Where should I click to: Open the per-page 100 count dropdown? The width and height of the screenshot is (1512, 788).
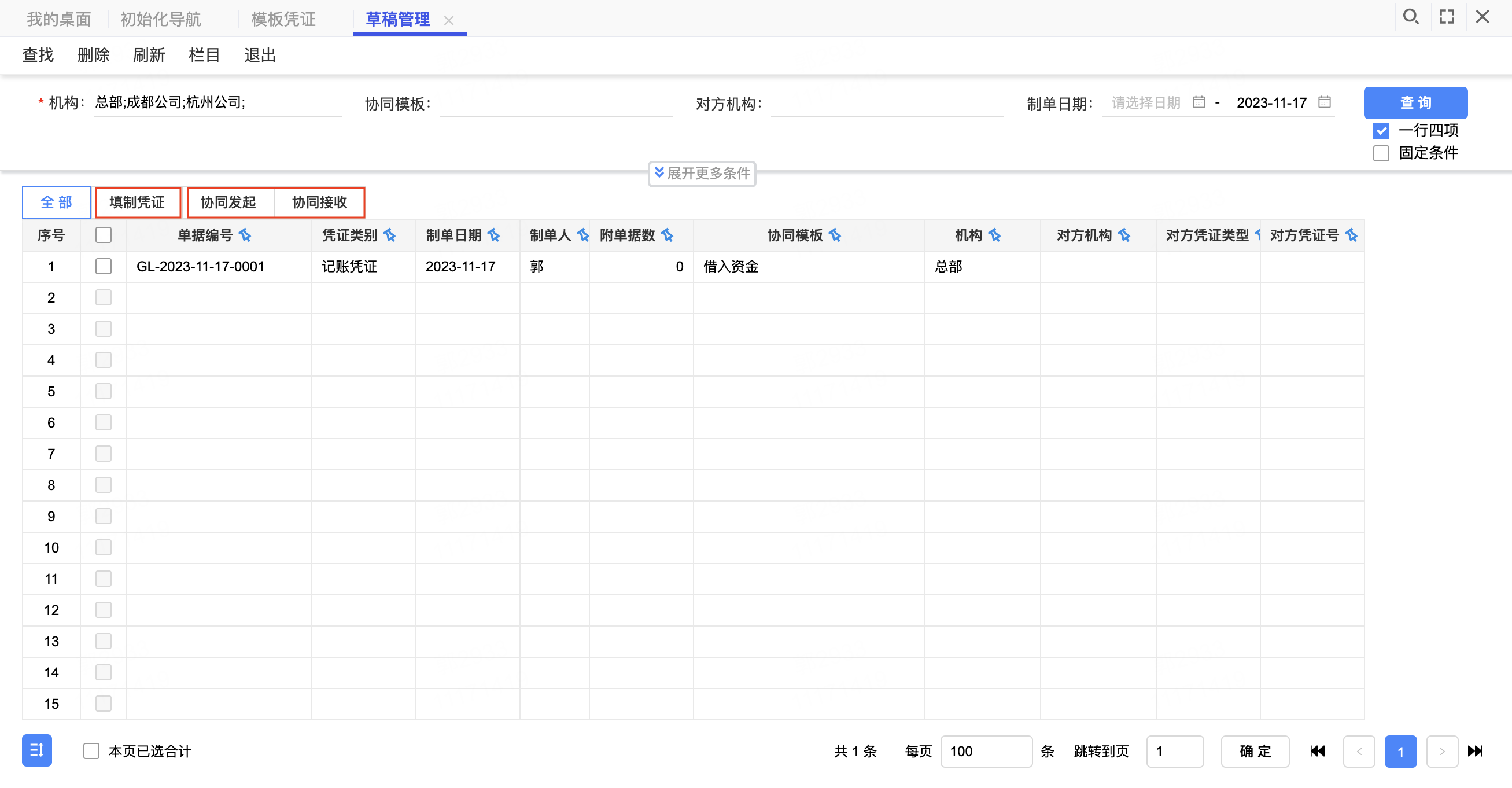[986, 751]
